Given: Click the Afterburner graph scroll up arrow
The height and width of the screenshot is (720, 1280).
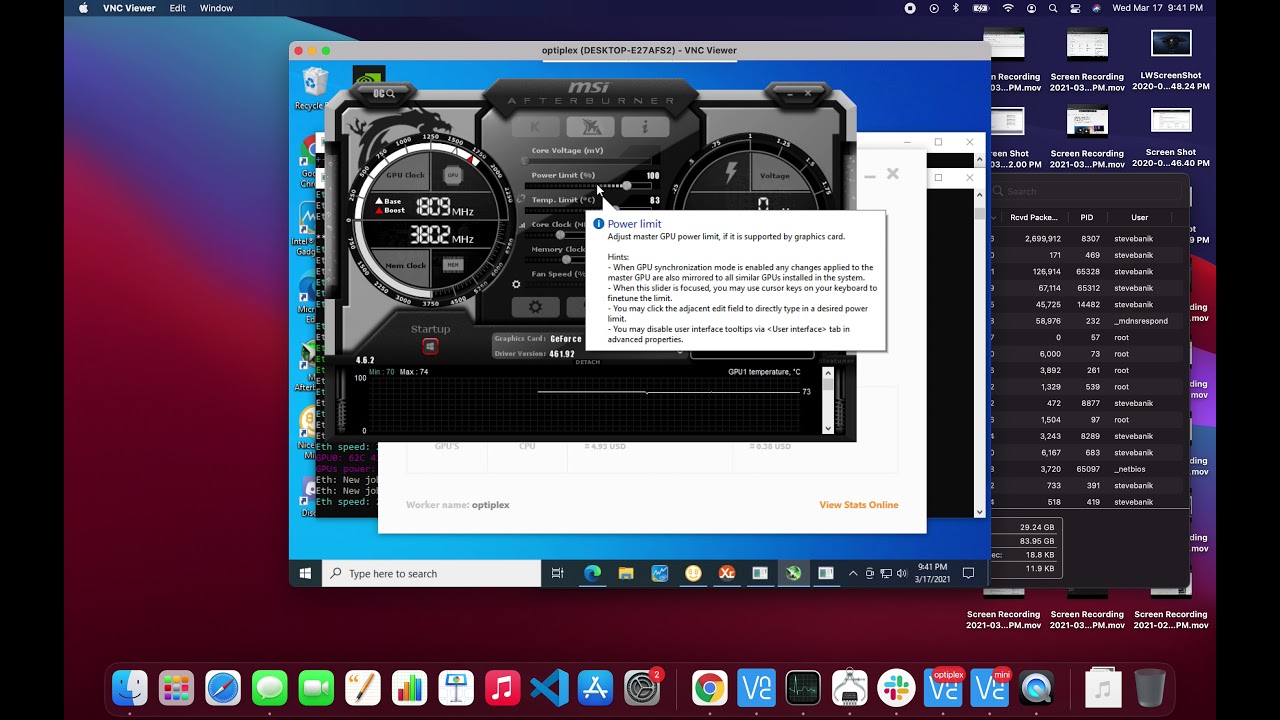Looking at the screenshot, I should point(827,373).
